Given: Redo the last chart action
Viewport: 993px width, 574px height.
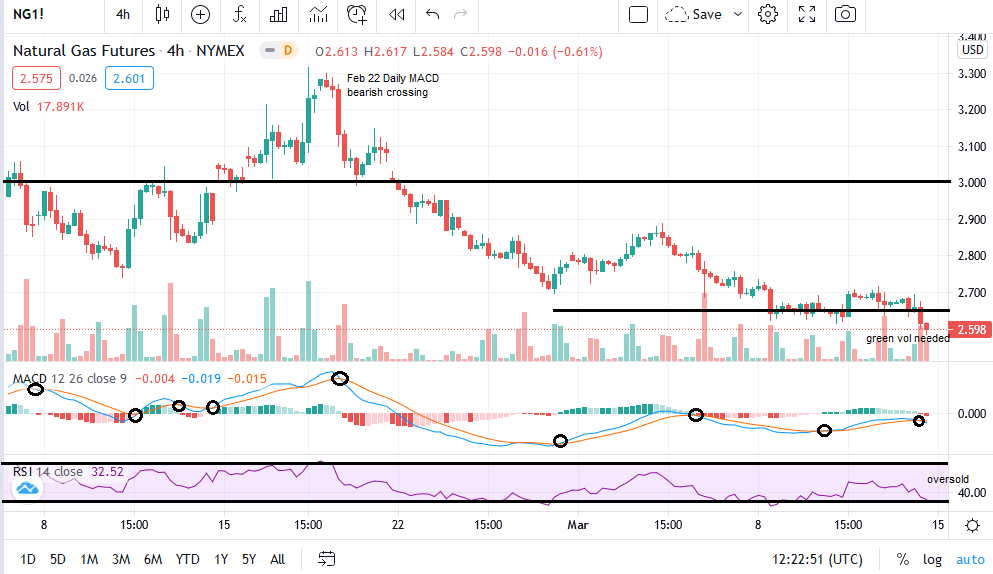Looking at the screenshot, I should [461, 14].
